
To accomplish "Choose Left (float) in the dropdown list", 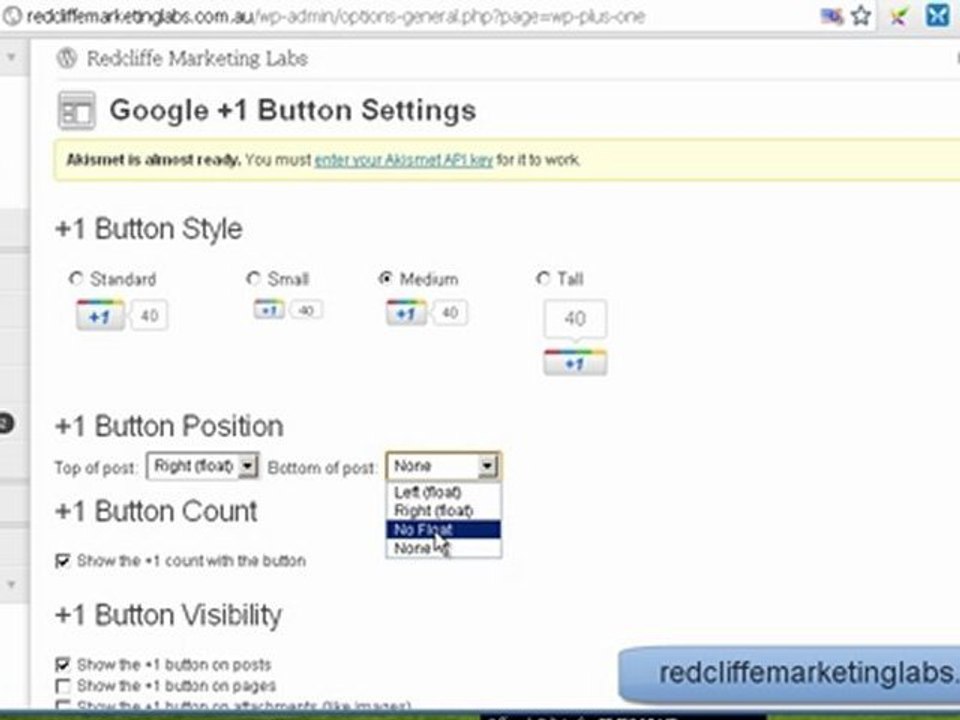I will coord(443,492).
